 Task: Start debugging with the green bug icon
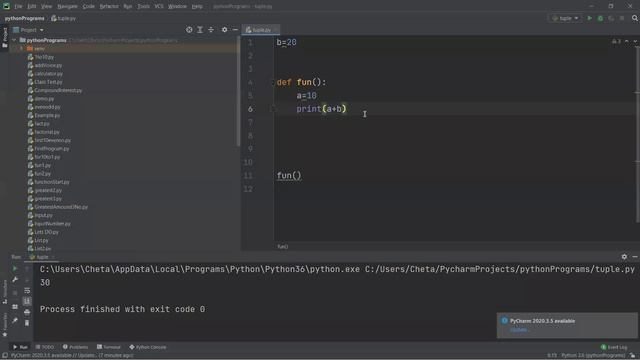(x=600, y=18)
